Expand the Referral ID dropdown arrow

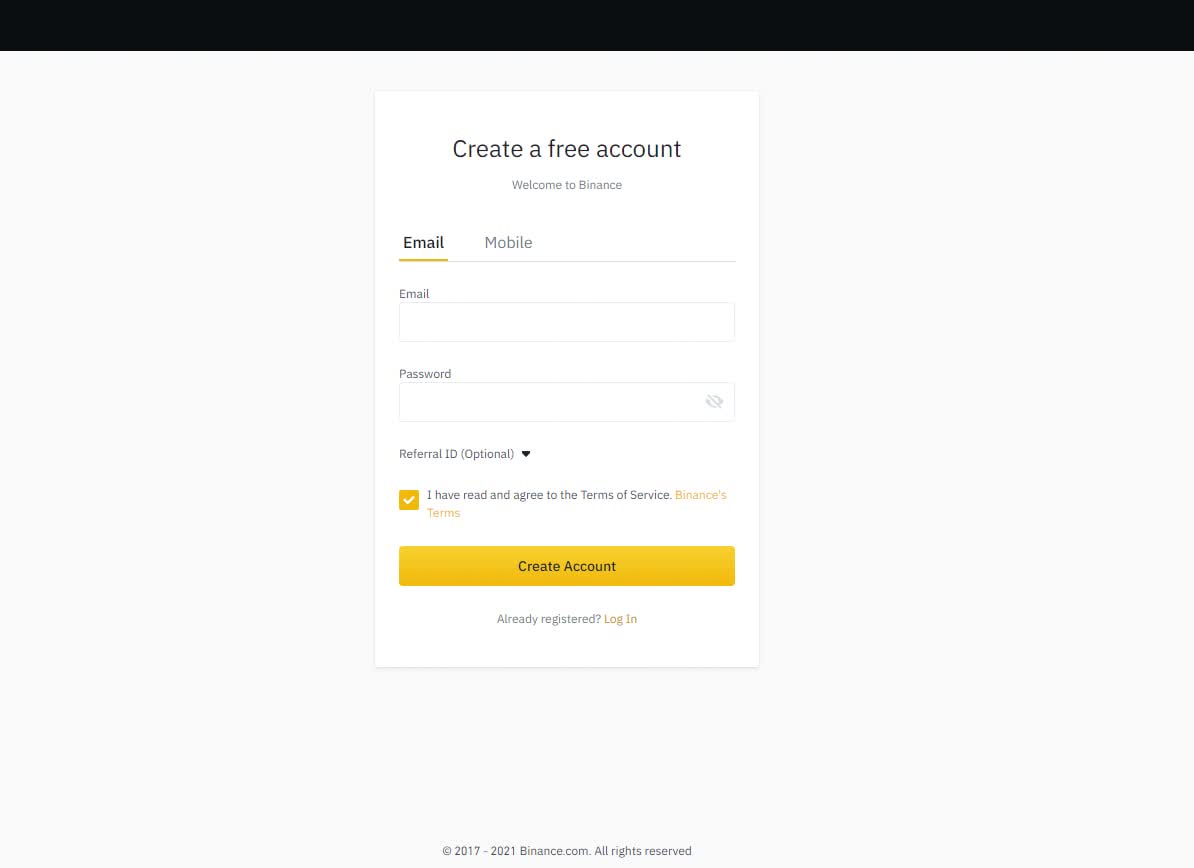click(525, 454)
